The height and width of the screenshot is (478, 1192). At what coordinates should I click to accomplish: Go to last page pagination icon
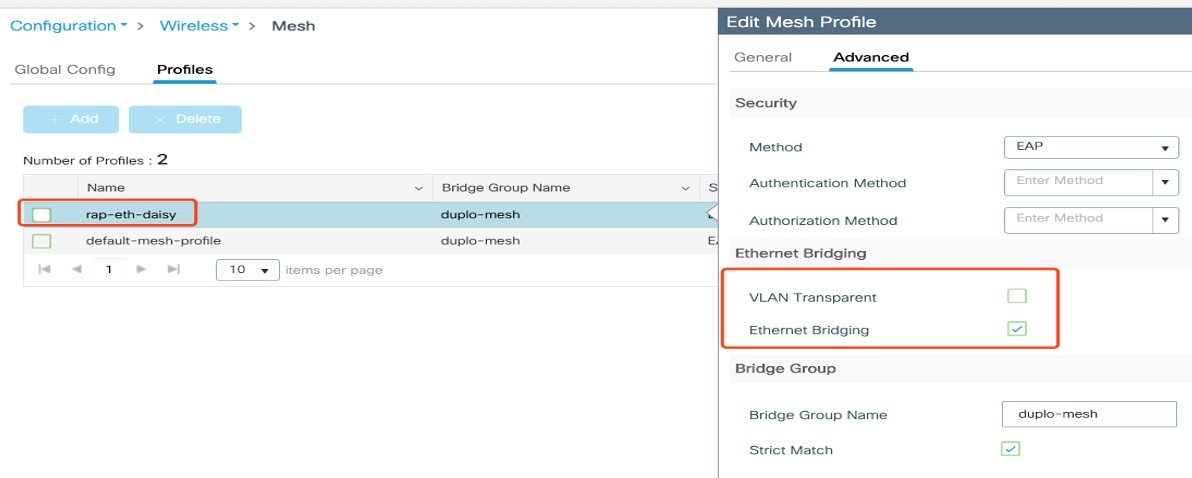pos(173,269)
